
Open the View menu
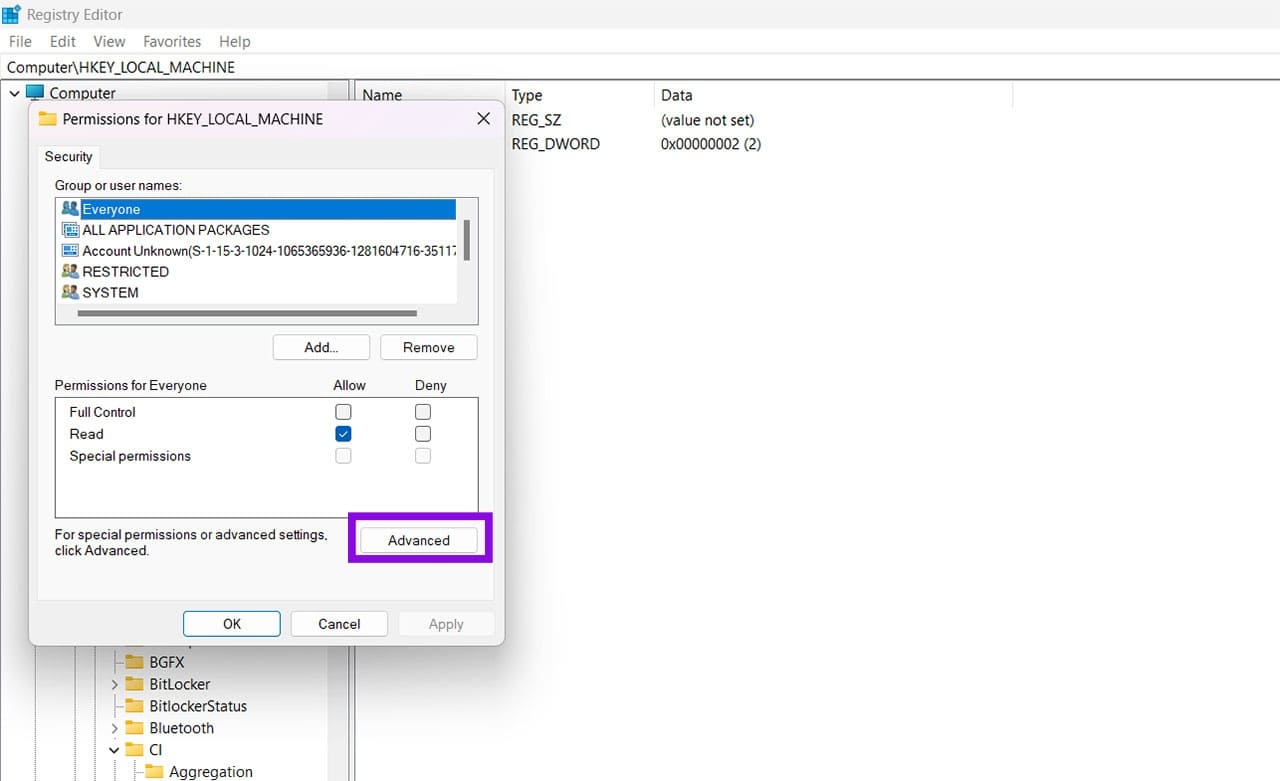click(109, 41)
